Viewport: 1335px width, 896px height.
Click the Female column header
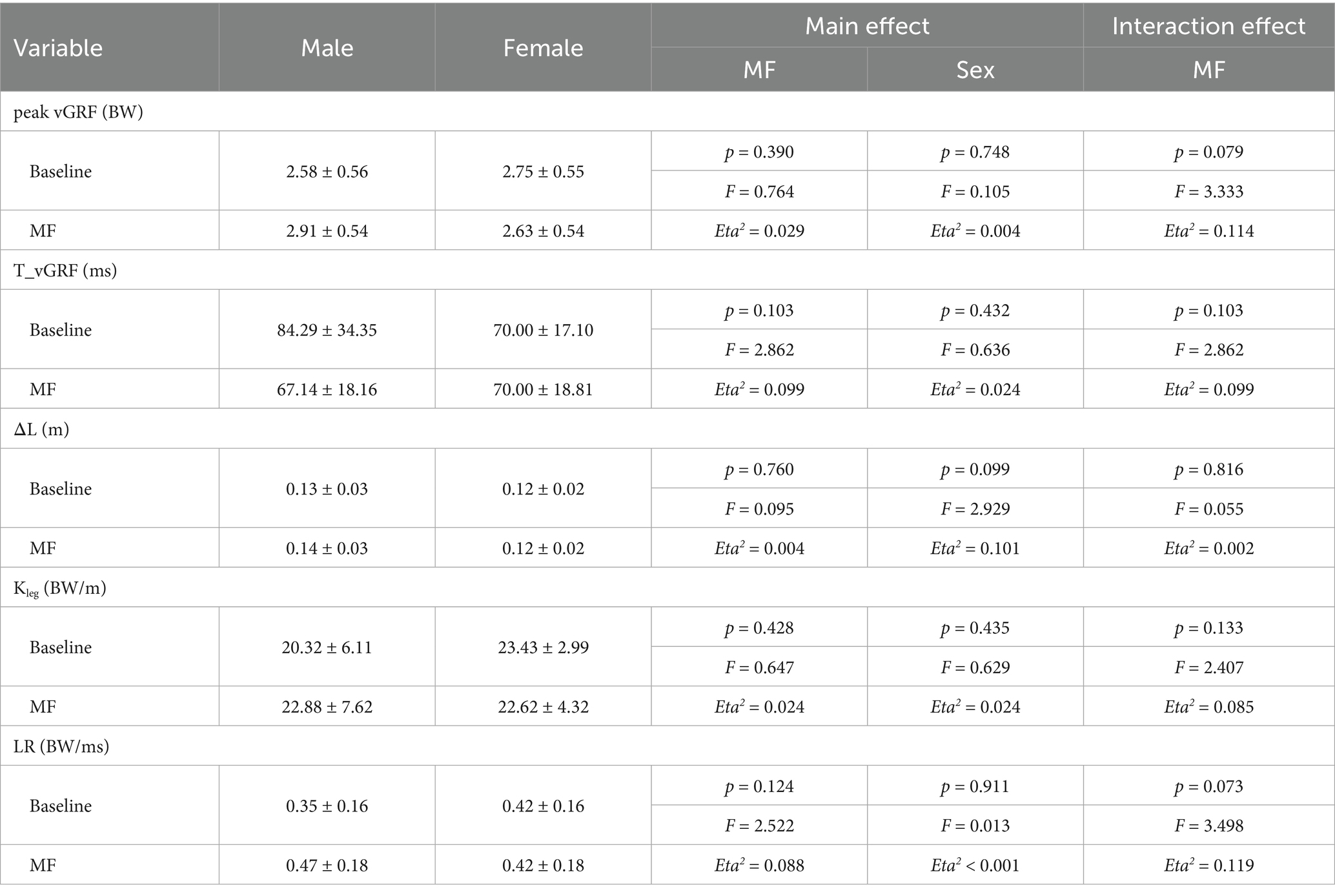coord(543,48)
